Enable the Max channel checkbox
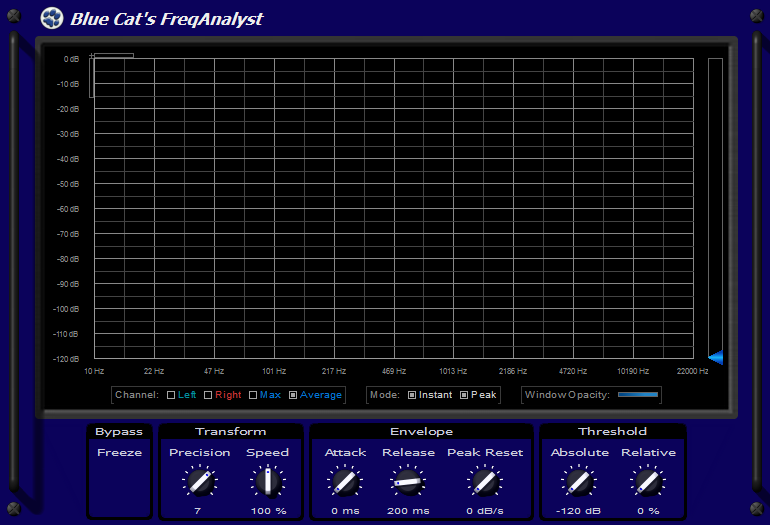The image size is (770, 525). pyautogui.click(x=253, y=395)
